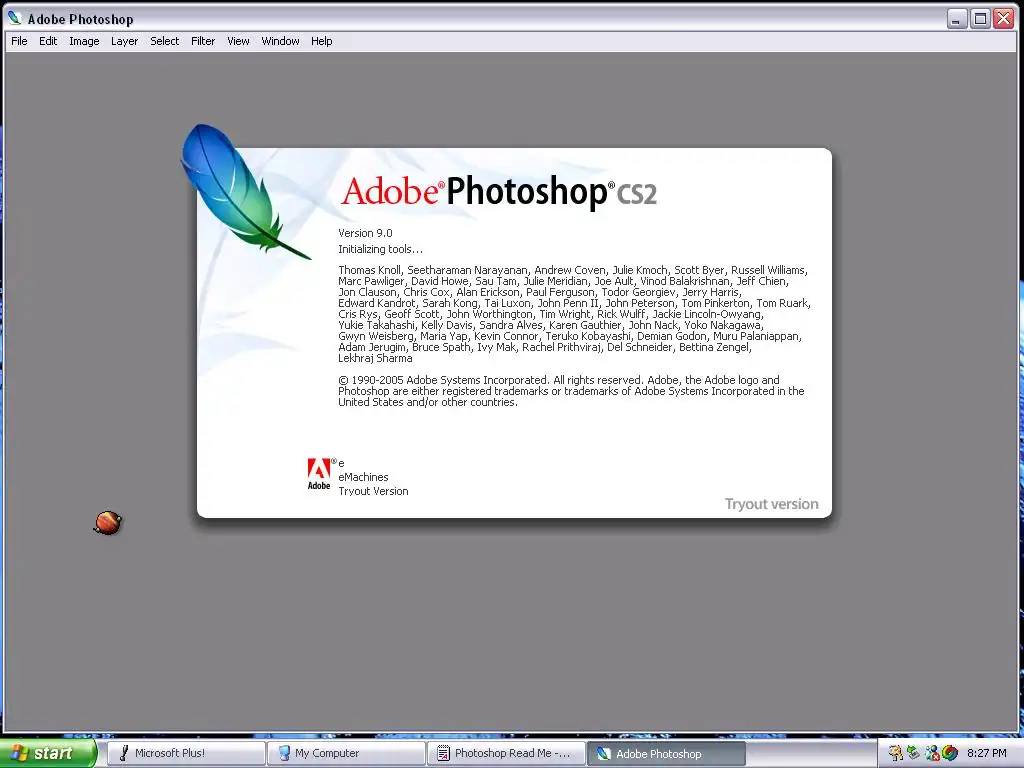The height and width of the screenshot is (768, 1024).
Task: Click the "Adobe Photoshop CS2" title logo
Action: point(498,192)
